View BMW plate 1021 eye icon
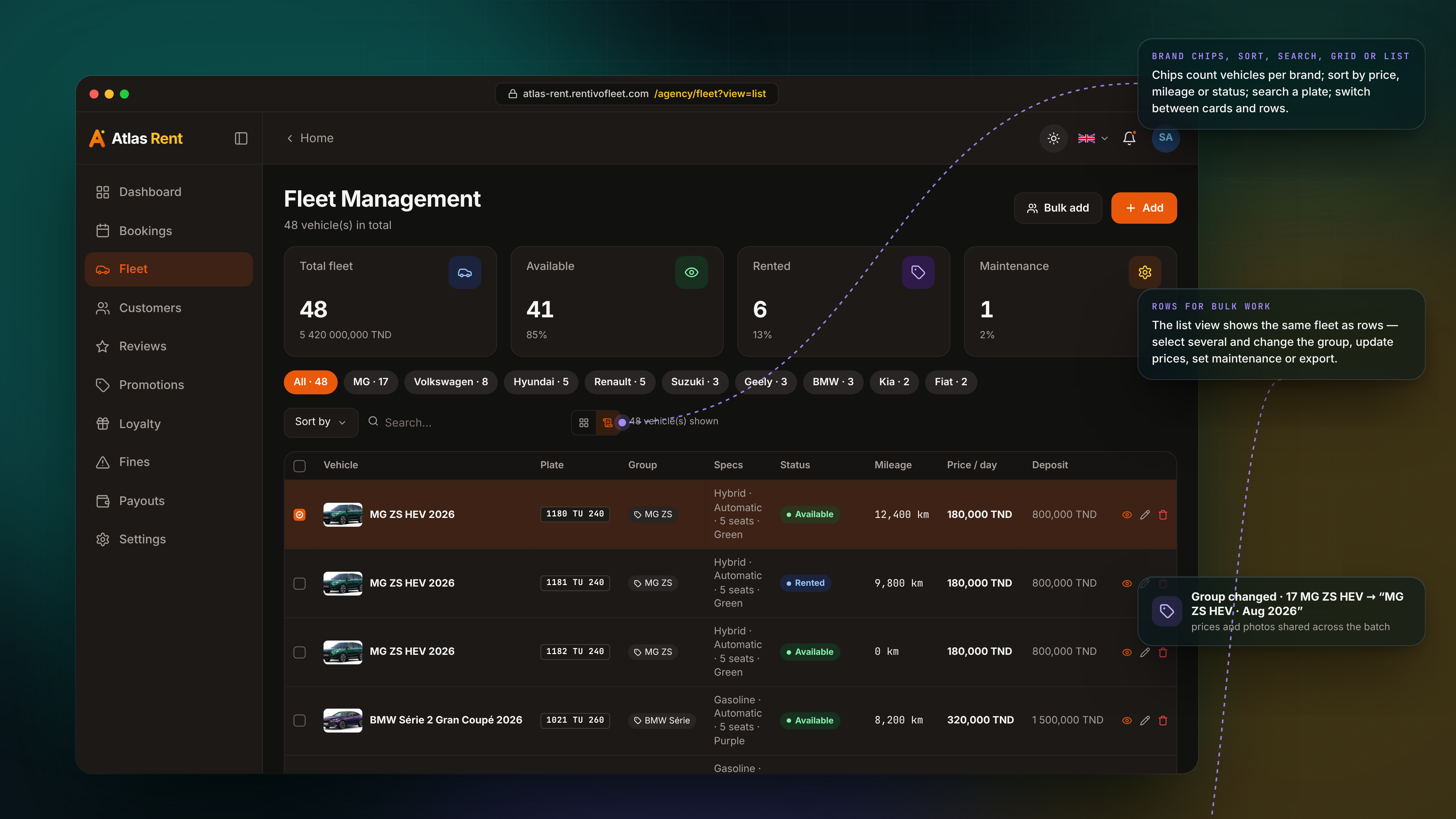Image resolution: width=1456 pixels, height=819 pixels. [1127, 721]
